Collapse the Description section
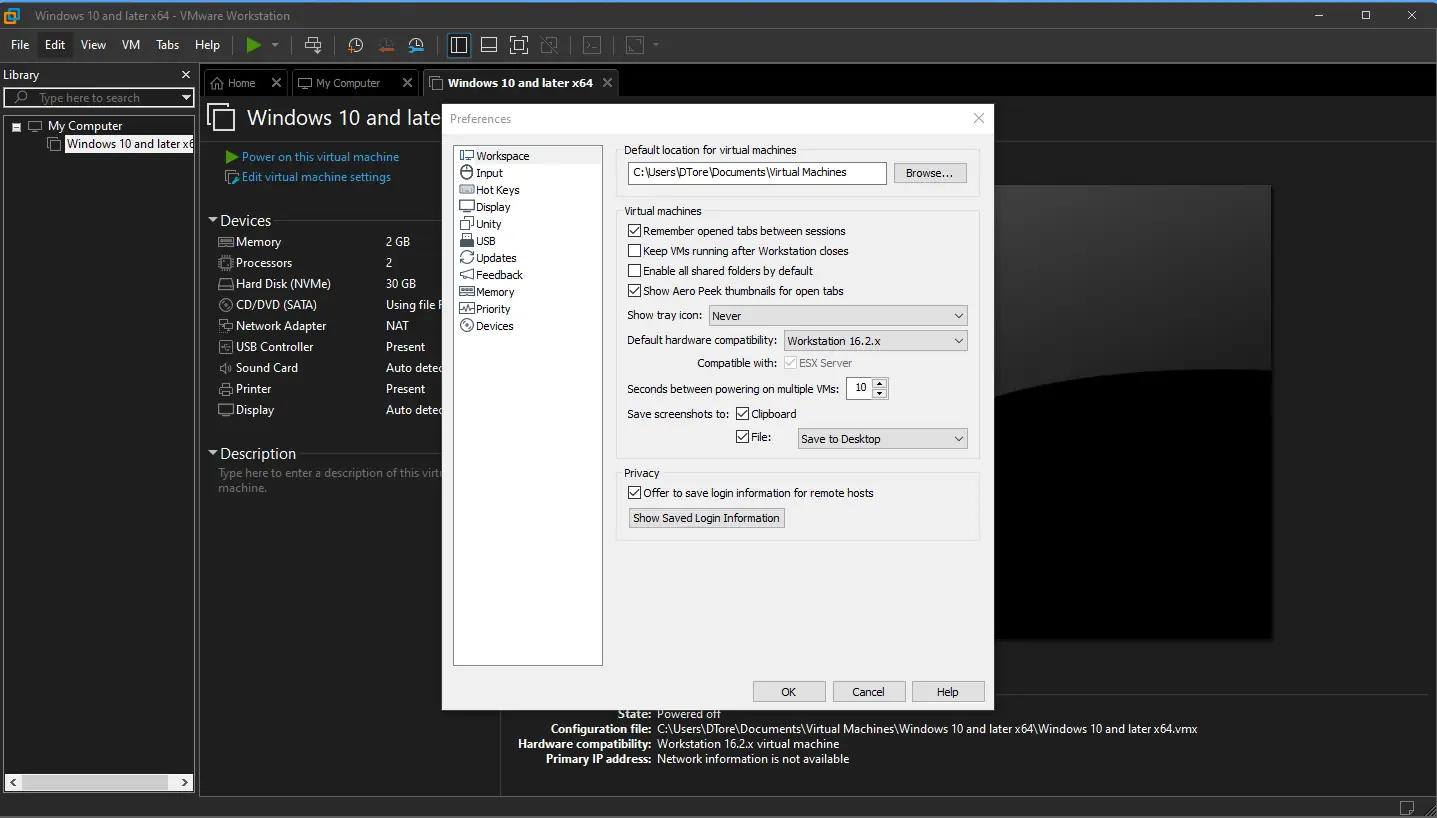 coord(213,454)
